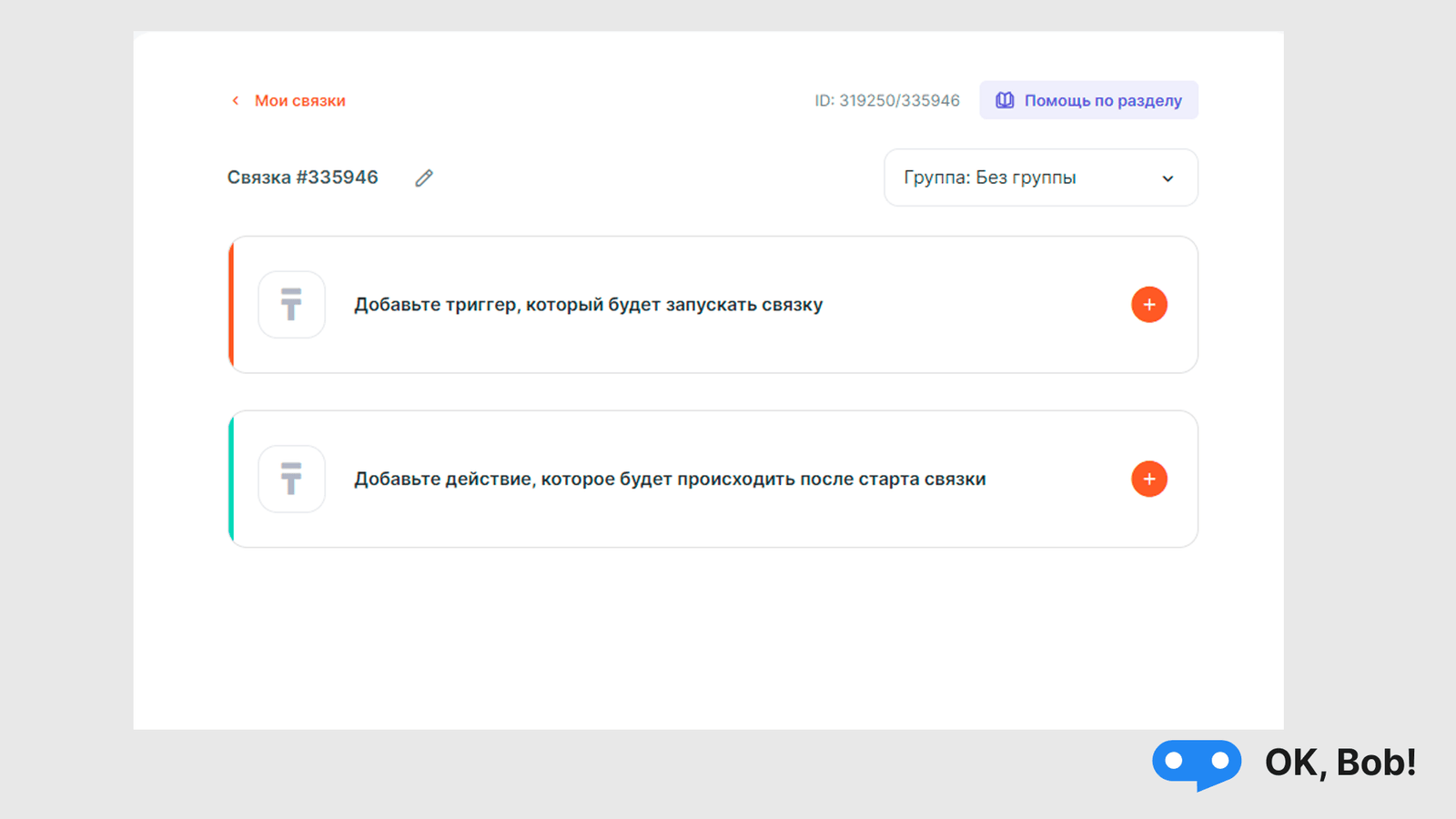
Task: Click the OK, Bob! chat bubble logo
Action: coord(1196,763)
